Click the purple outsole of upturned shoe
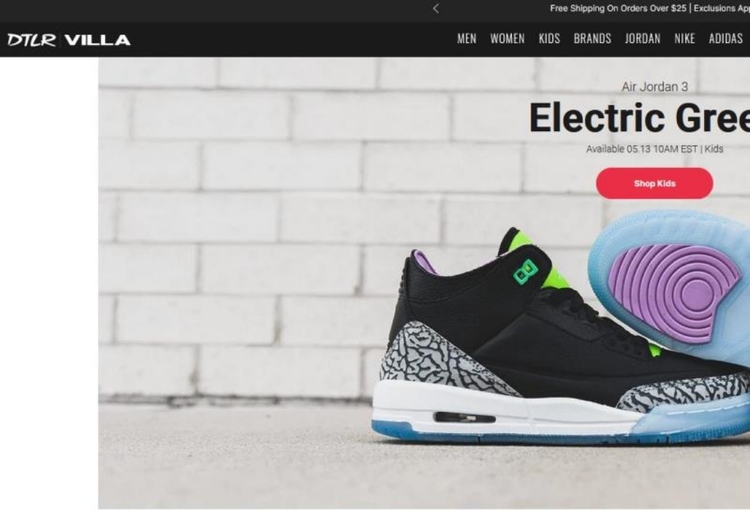 tap(675, 290)
